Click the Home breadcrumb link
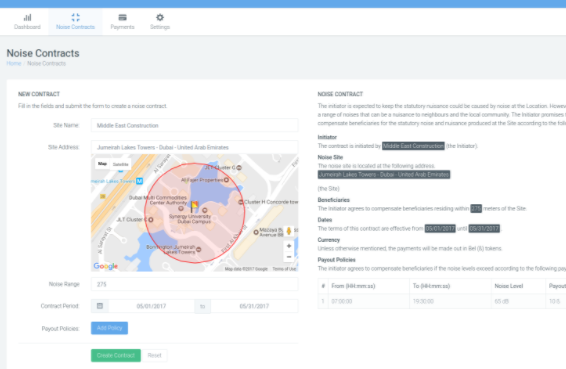The width and height of the screenshot is (566, 369). pos(14,64)
